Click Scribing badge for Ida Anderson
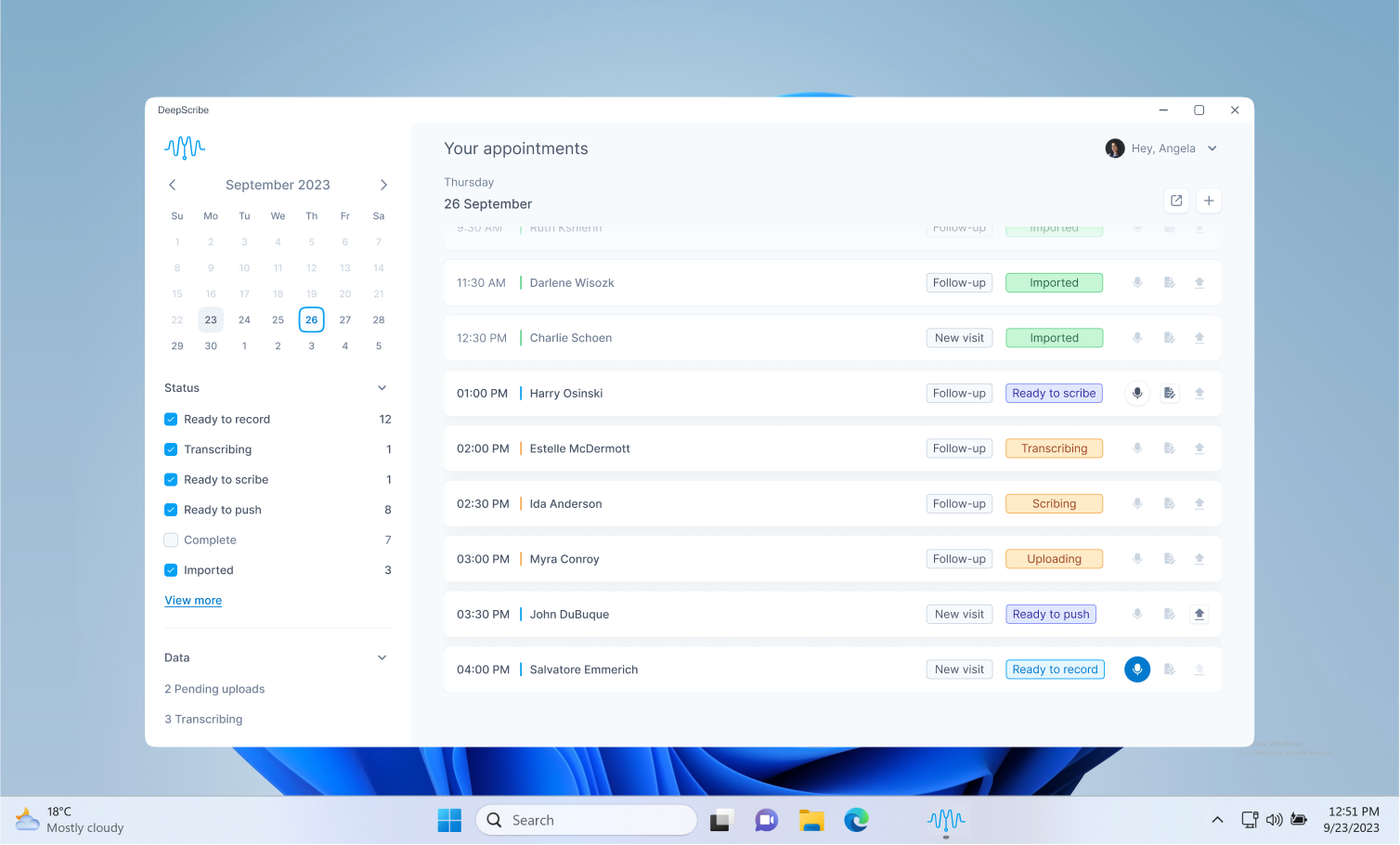 coord(1054,504)
